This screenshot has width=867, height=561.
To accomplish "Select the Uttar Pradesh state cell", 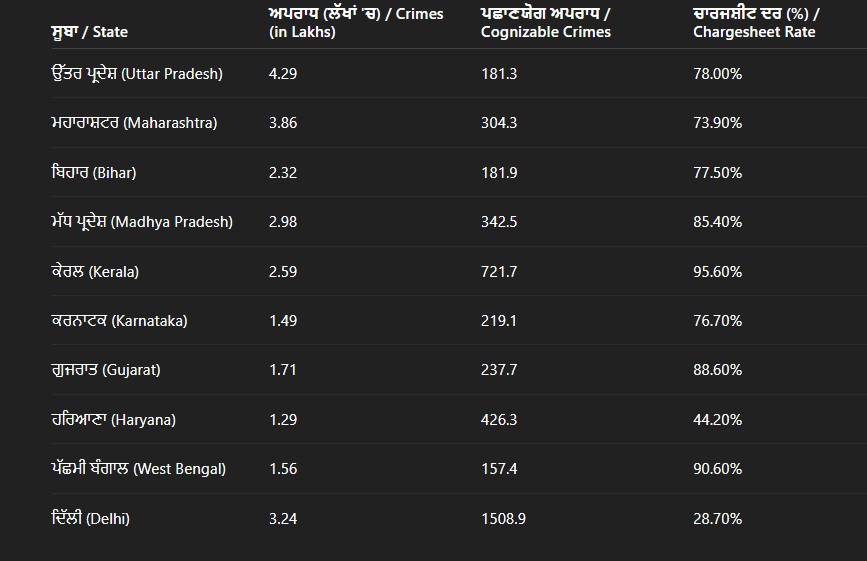I will click(x=137, y=74).
